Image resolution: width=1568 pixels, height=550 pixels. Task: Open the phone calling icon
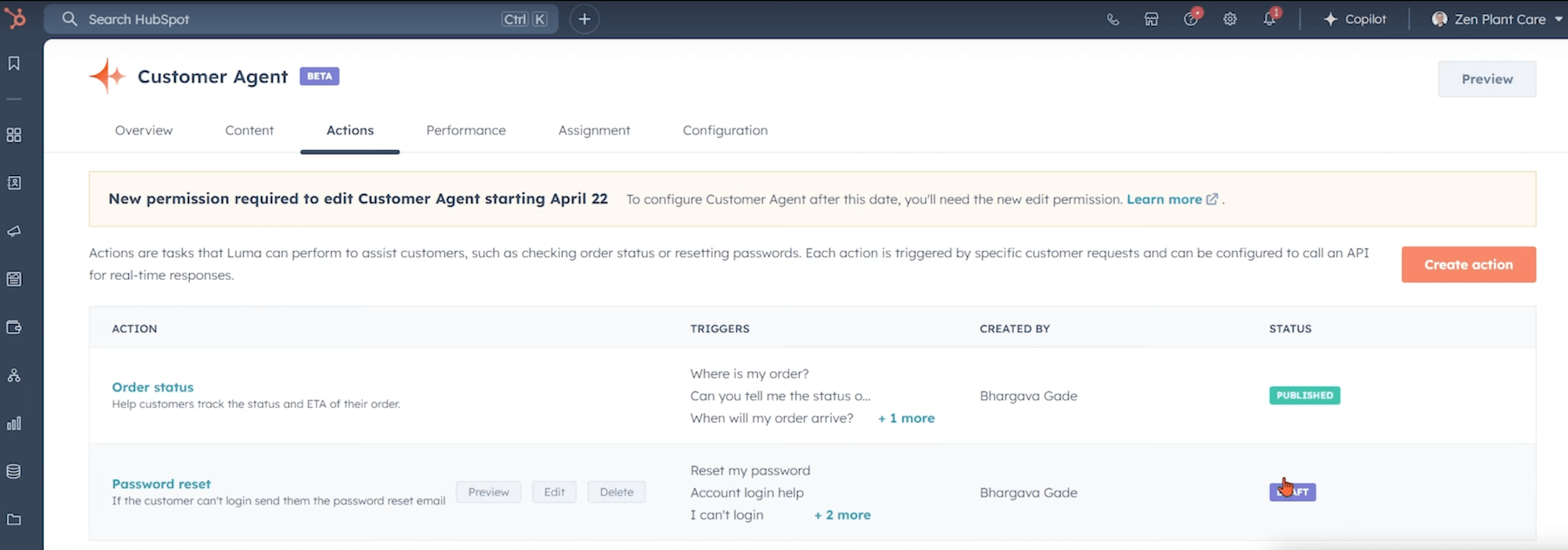click(x=1112, y=19)
